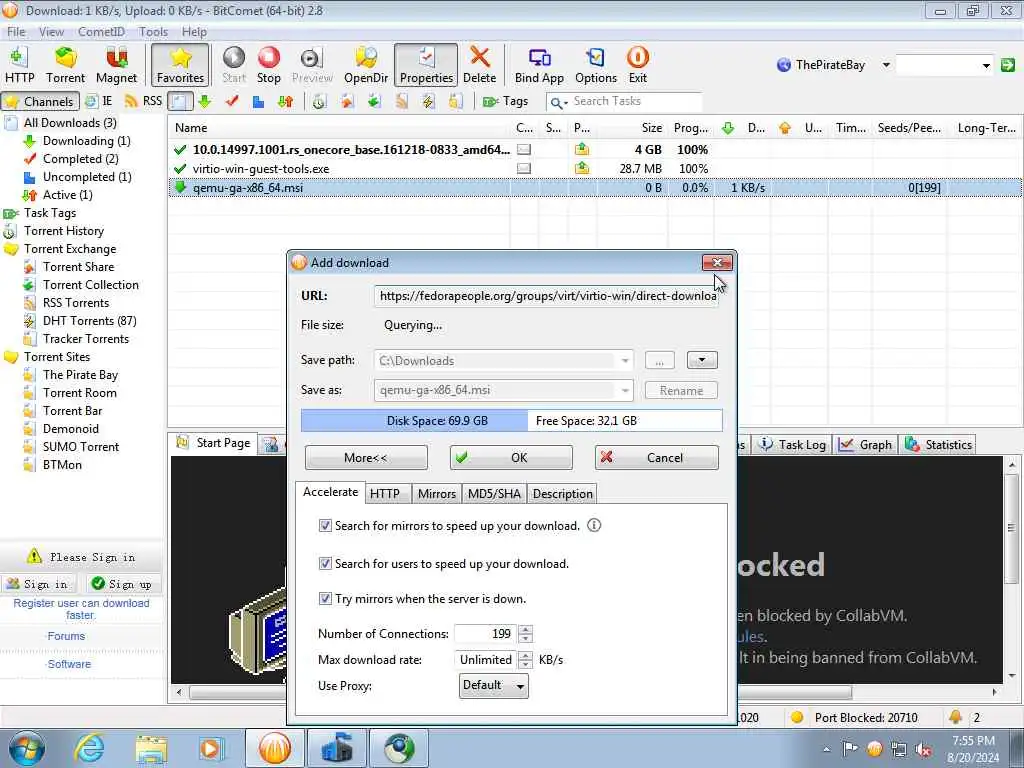Click the Magnet link toolbar icon
The image size is (1024, 768).
pyautogui.click(x=116, y=65)
